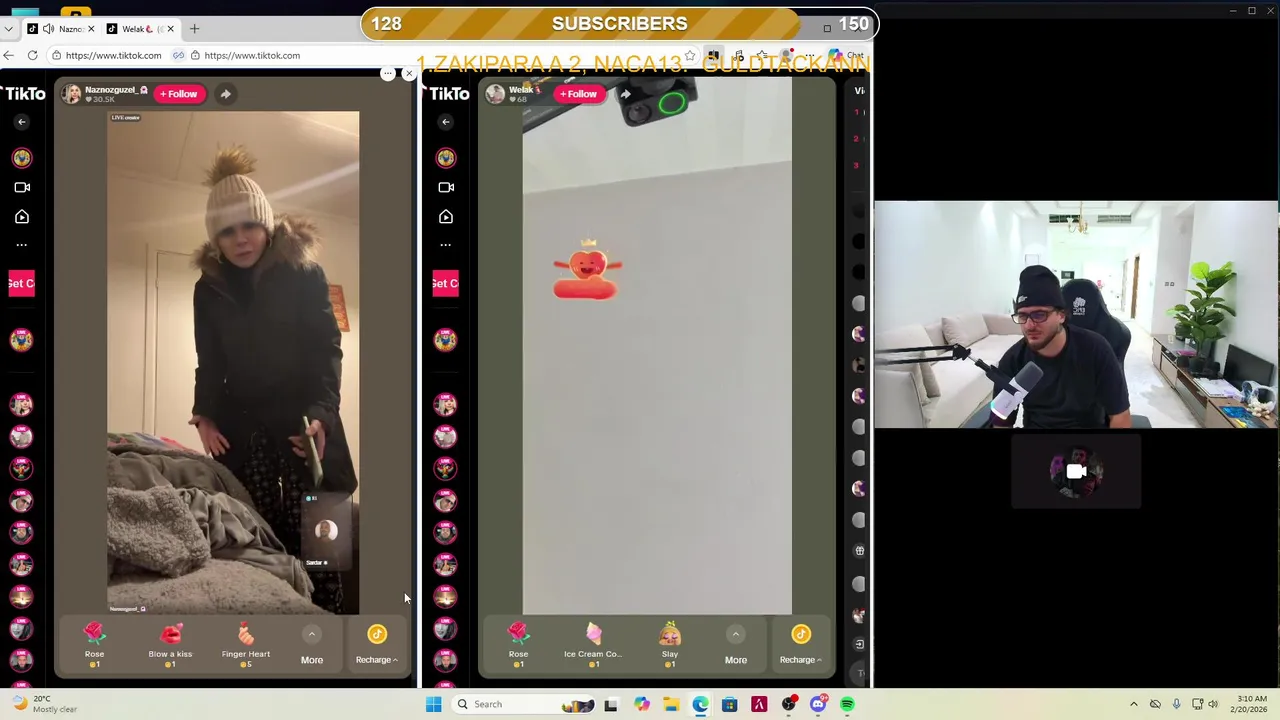Send a Rose gift in right stream
This screenshot has width=1280, height=720.
pyautogui.click(x=518, y=645)
